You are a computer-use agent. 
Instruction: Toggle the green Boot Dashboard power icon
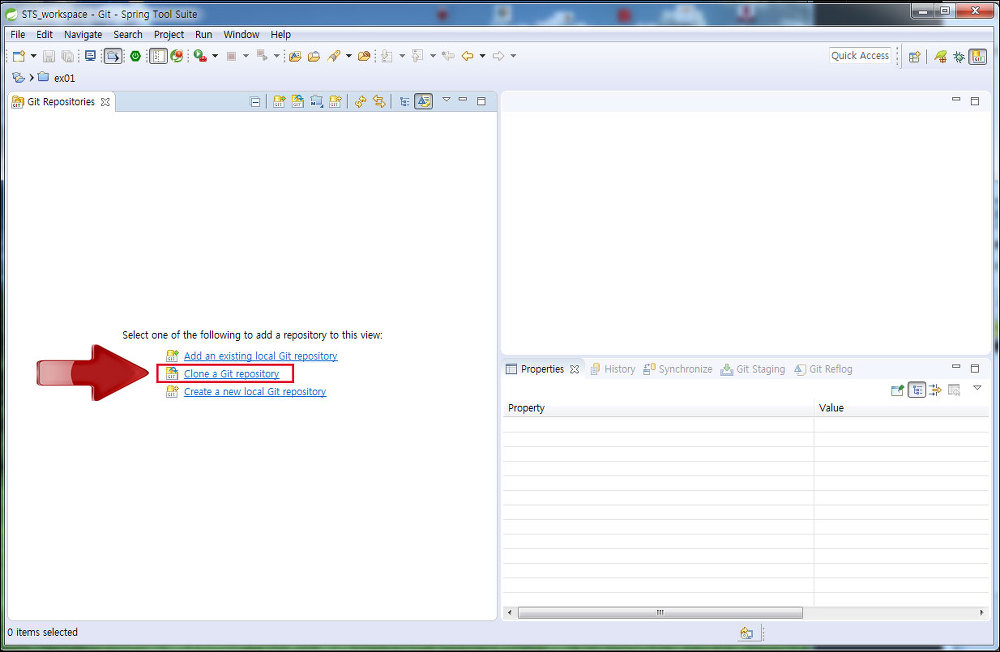tap(135, 56)
